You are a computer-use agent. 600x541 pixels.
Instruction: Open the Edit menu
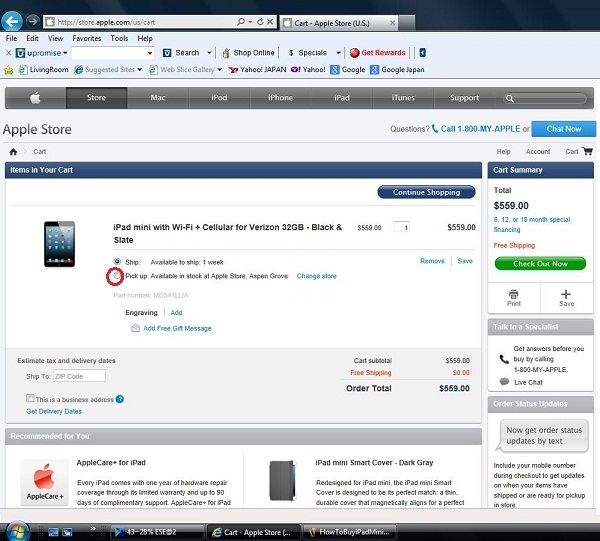coord(32,38)
